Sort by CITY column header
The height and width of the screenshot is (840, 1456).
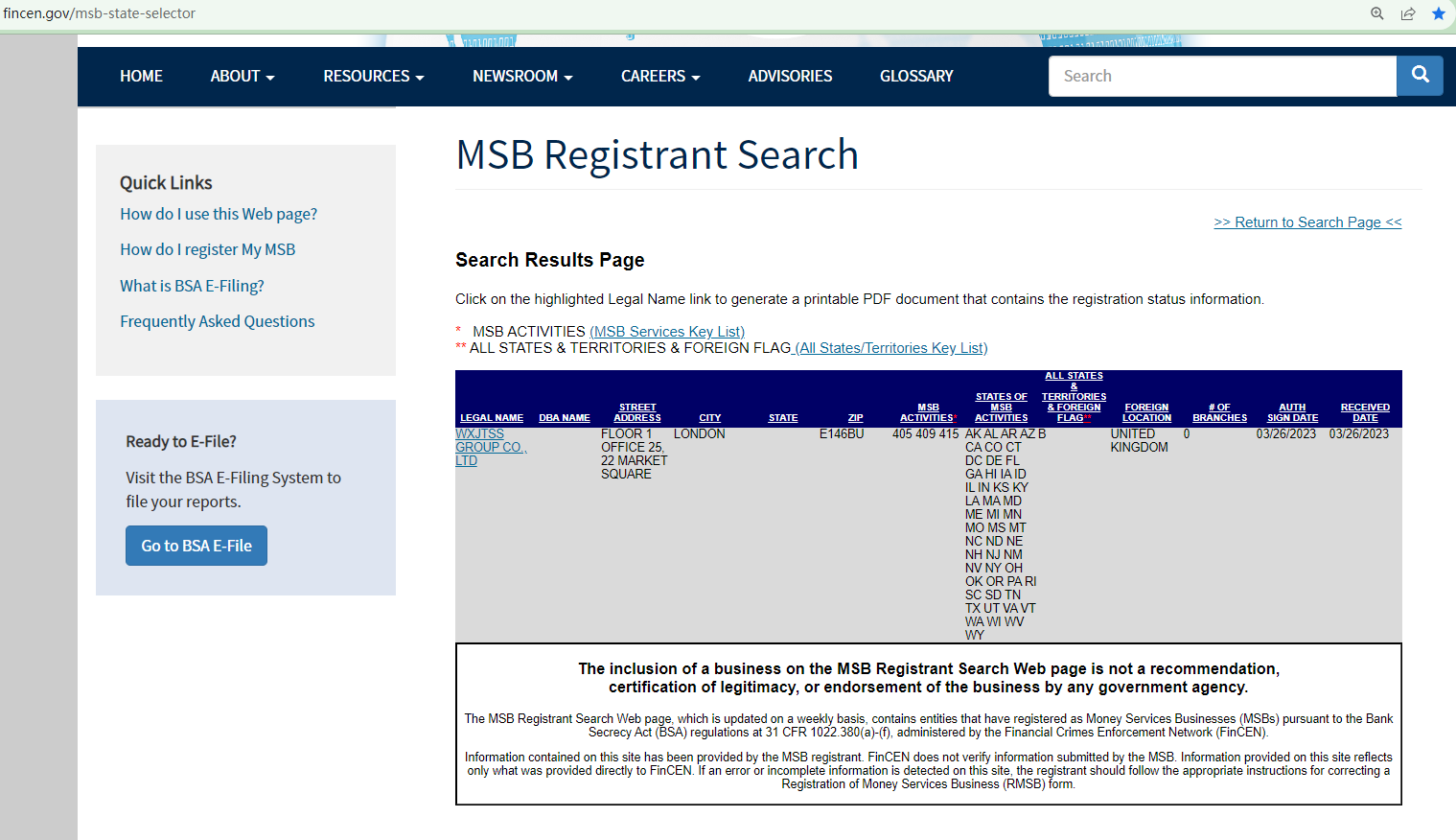[710, 418]
